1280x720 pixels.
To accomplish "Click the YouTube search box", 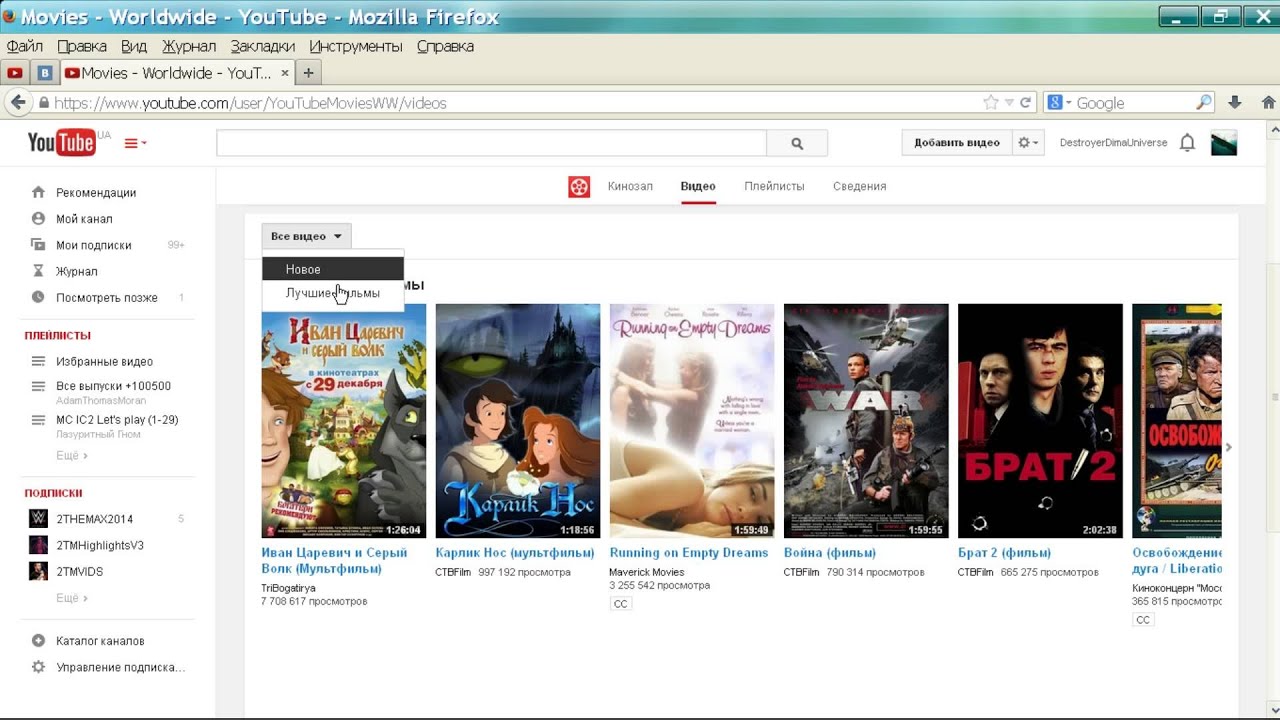I will (x=491, y=143).
